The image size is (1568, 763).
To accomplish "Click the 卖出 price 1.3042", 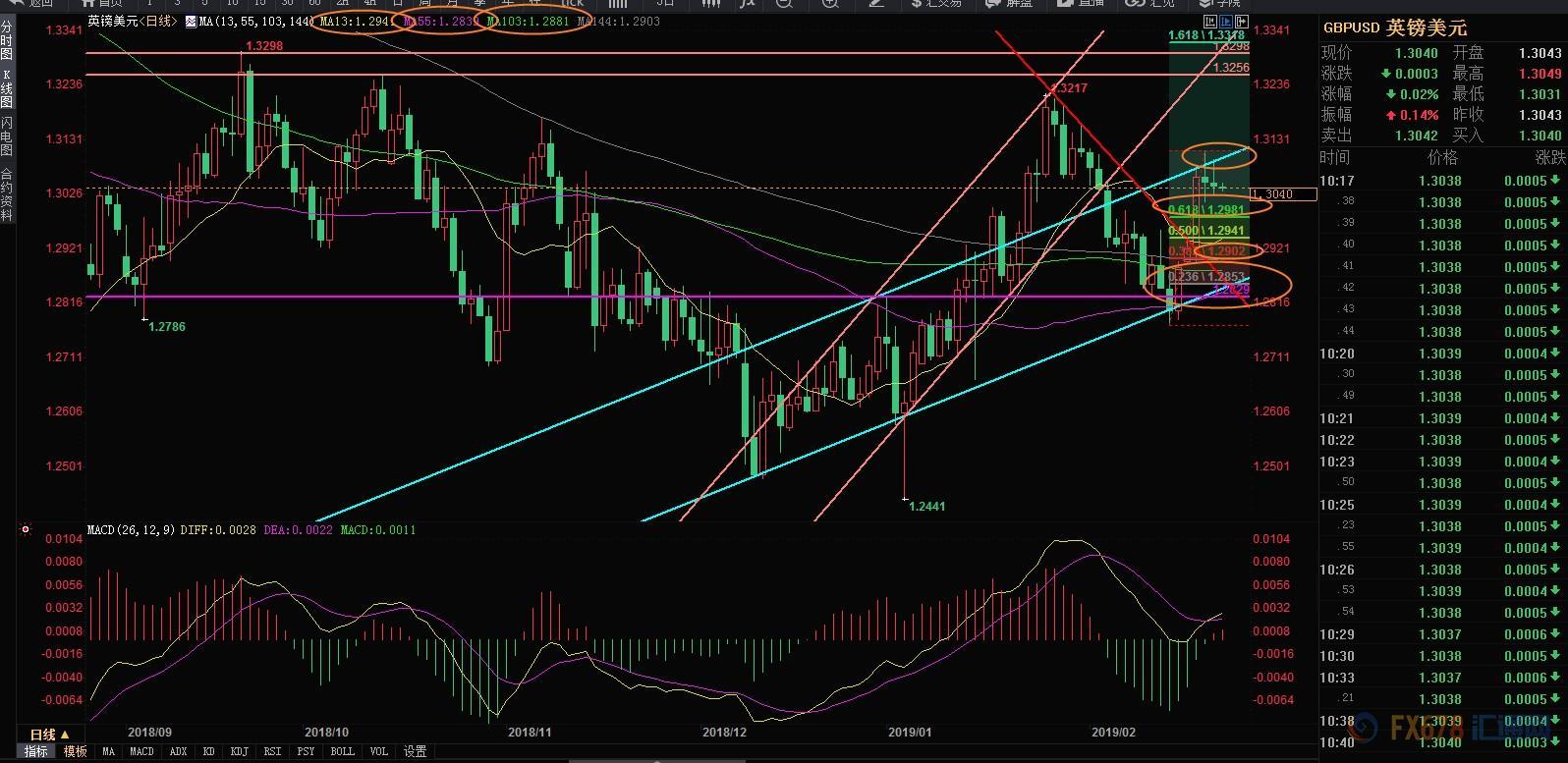I will coord(1416,136).
